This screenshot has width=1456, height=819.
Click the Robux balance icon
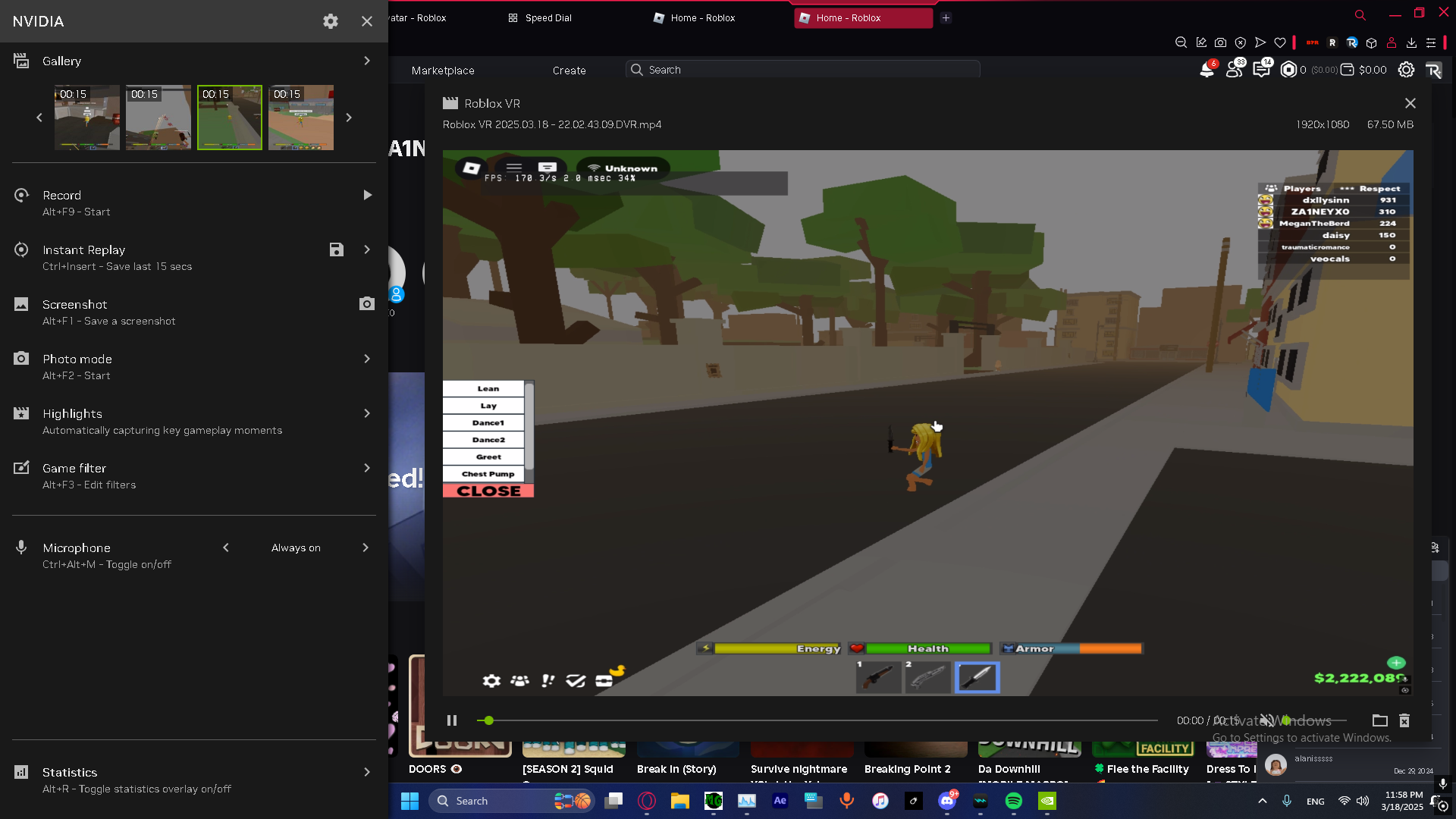pyautogui.click(x=1288, y=70)
